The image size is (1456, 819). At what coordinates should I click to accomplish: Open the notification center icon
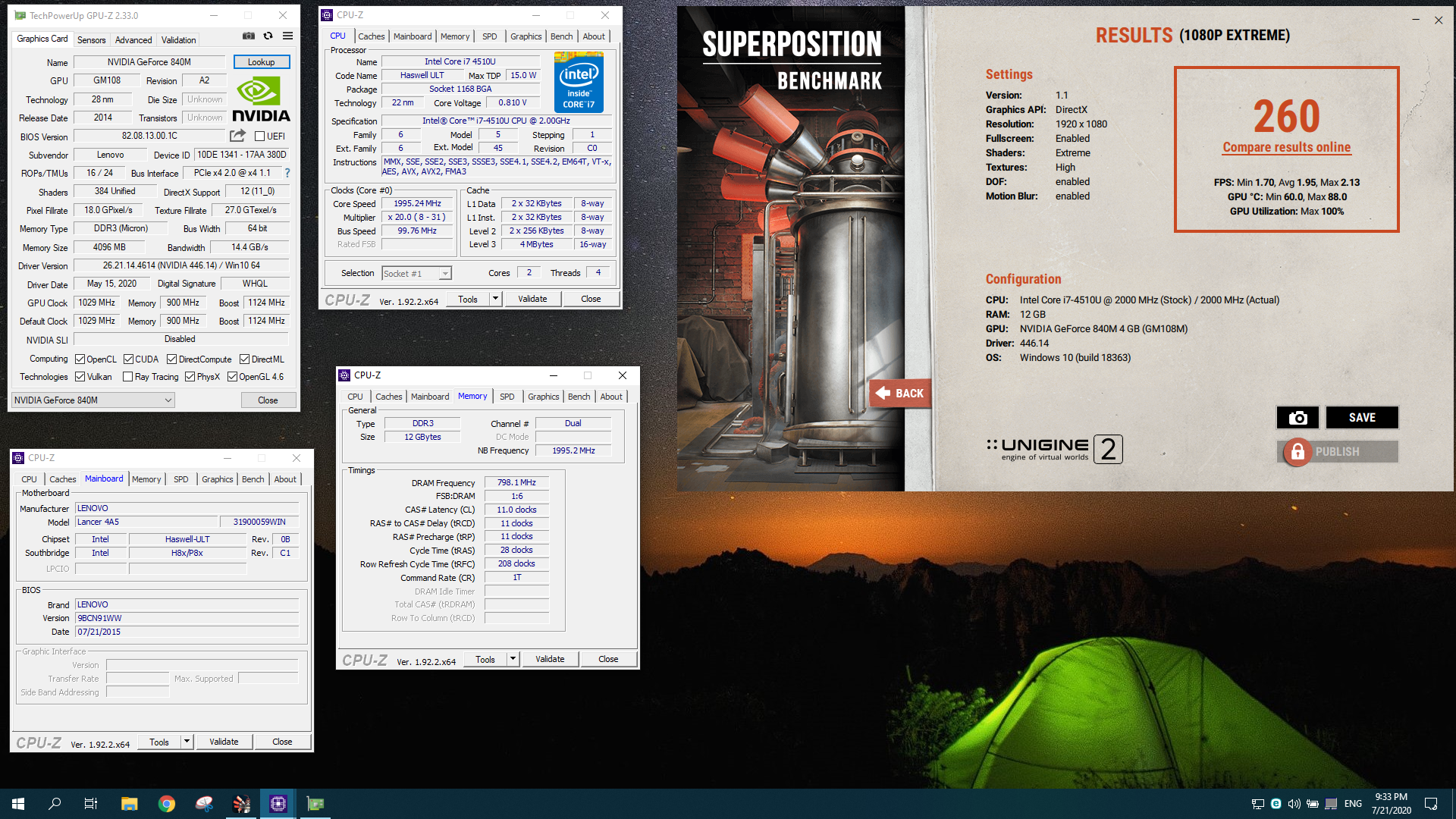pyautogui.click(x=1431, y=804)
